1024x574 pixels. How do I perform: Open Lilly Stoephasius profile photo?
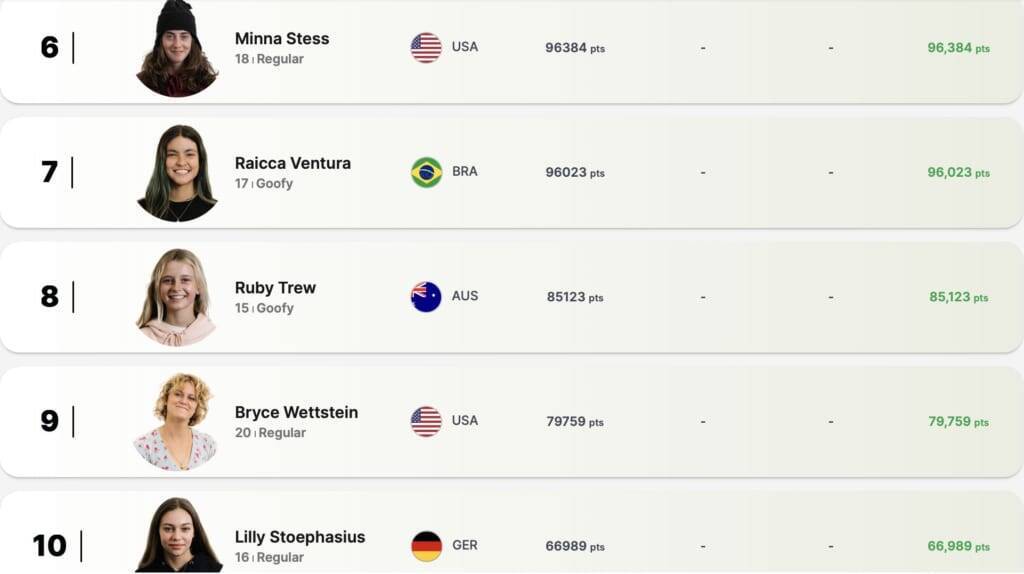coord(177,536)
